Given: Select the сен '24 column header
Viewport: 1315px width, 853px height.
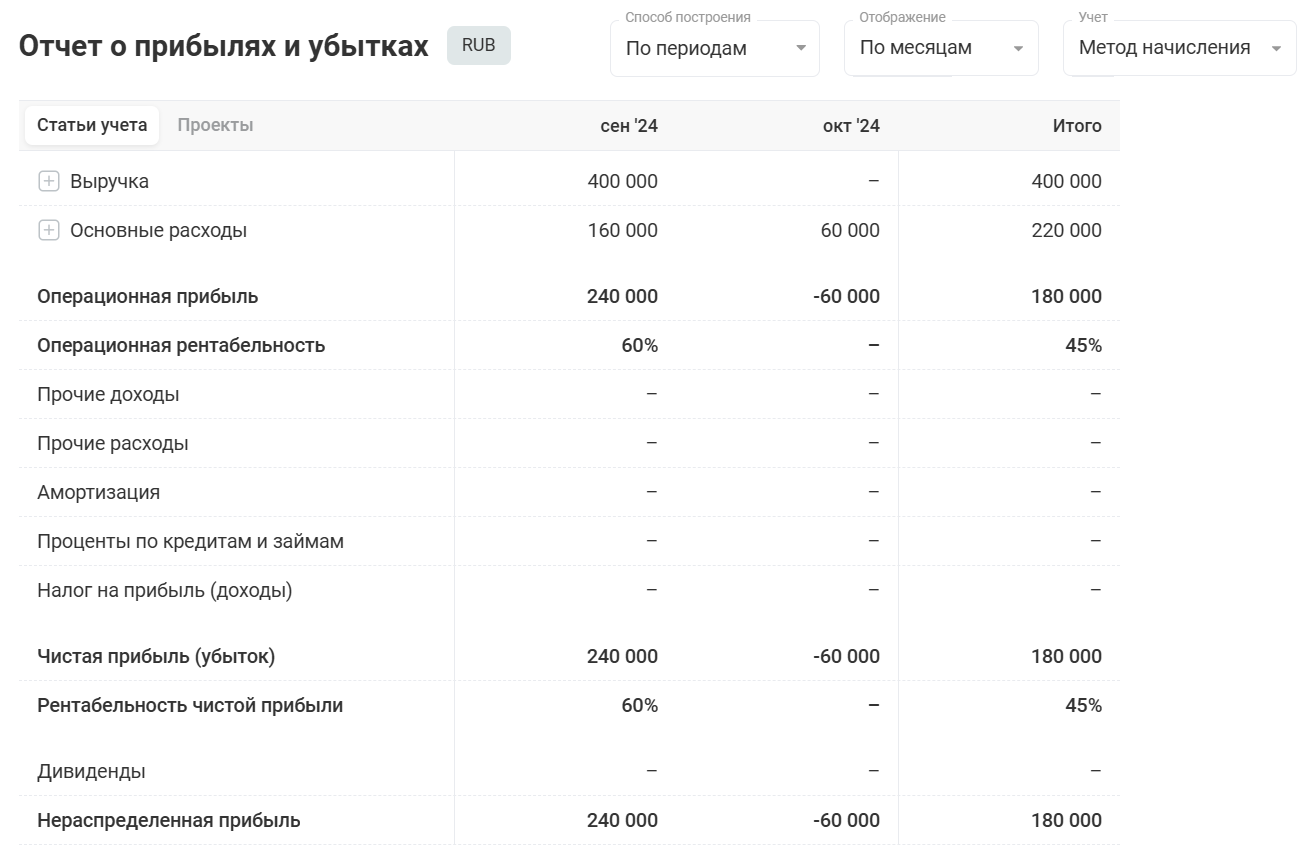Looking at the screenshot, I should click(628, 126).
